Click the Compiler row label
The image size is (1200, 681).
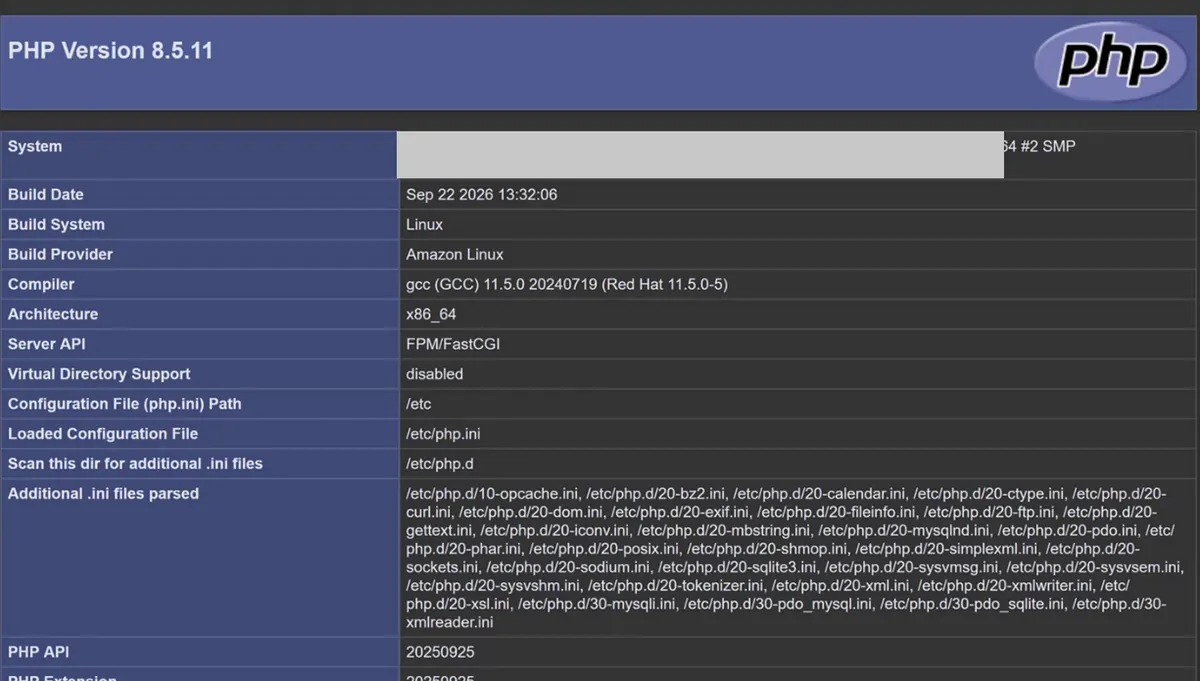[x=41, y=284]
